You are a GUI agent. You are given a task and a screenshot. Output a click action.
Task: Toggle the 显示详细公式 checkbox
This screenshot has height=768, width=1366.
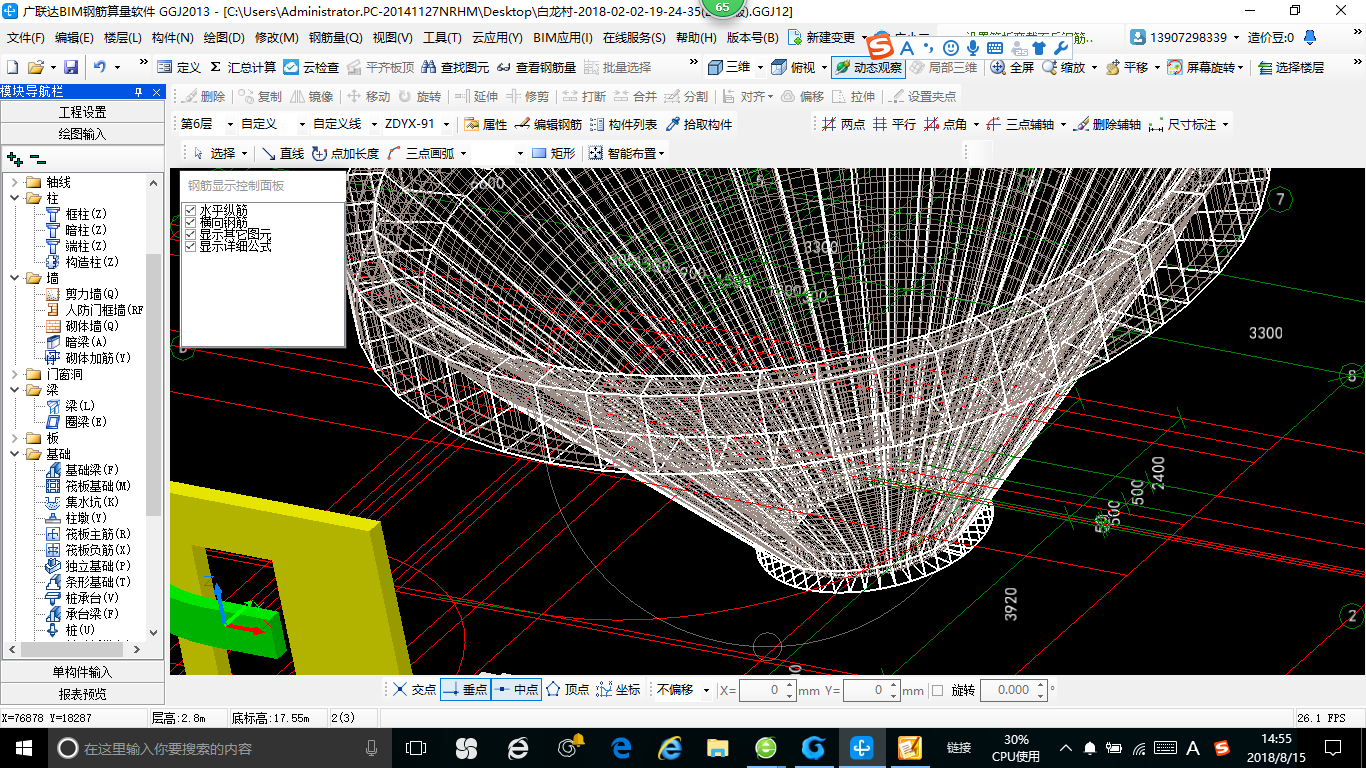(191, 246)
